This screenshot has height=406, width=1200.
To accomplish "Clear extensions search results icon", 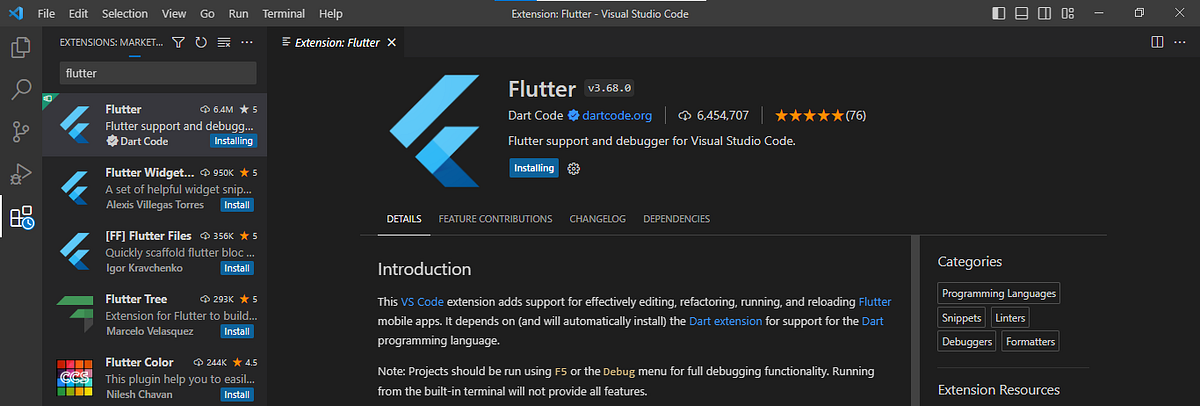I will pyautogui.click(x=224, y=42).
